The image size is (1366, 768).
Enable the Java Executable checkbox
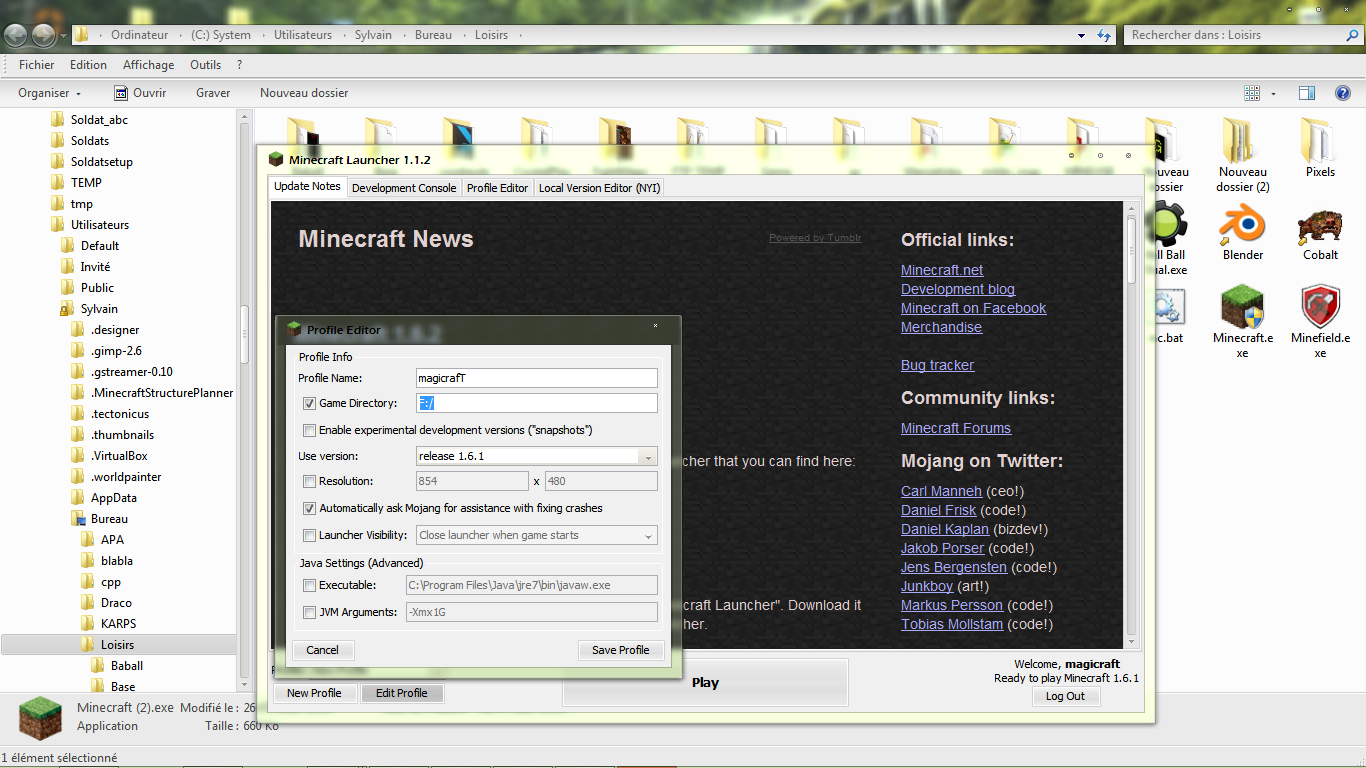pyautogui.click(x=309, y=586)
